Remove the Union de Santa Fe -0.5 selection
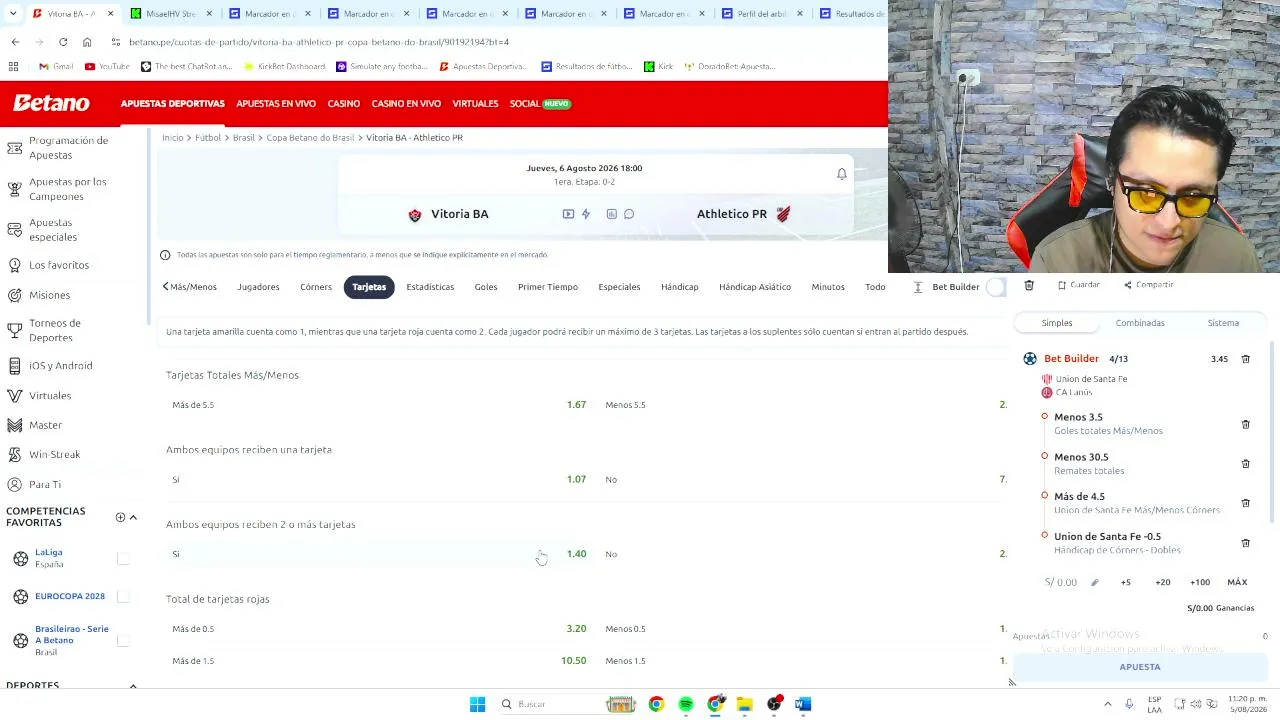 point(1245,543)
